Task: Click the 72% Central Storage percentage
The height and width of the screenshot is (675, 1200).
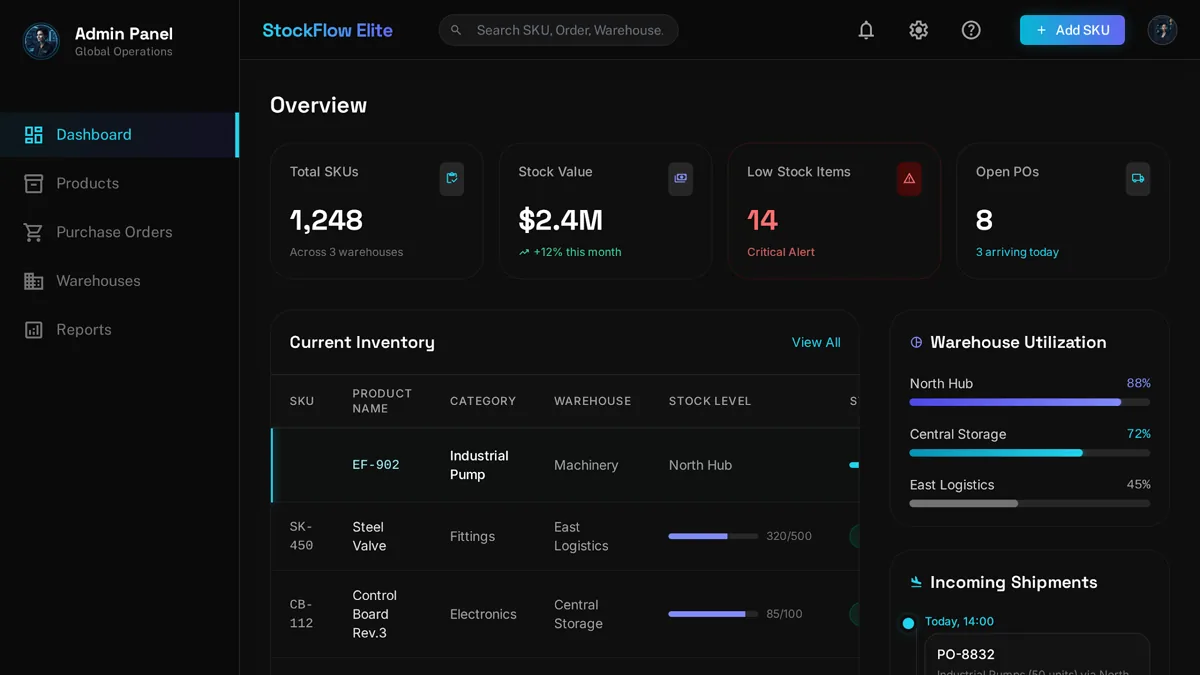Action: pos(1138,434)
